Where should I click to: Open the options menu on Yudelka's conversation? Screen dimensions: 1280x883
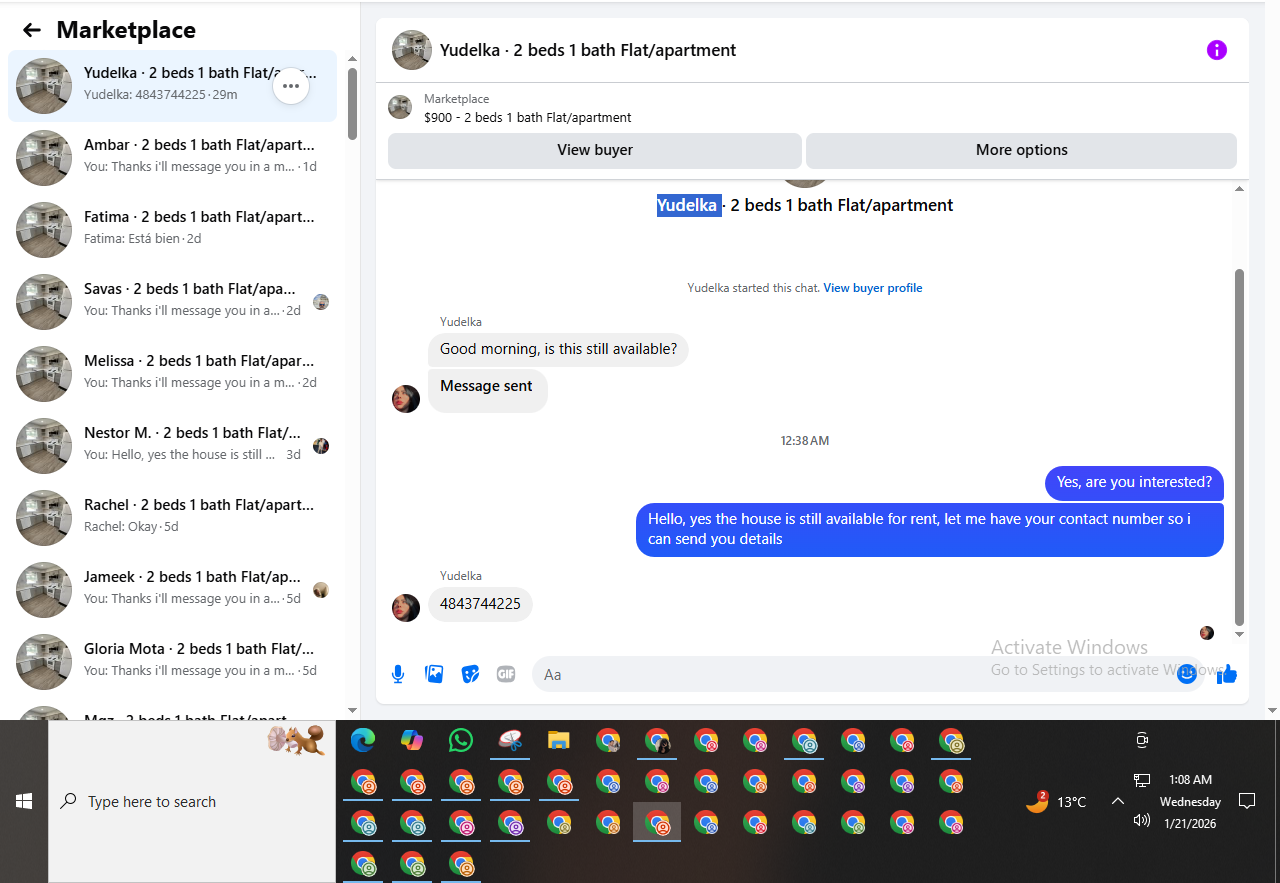(291, 86)
